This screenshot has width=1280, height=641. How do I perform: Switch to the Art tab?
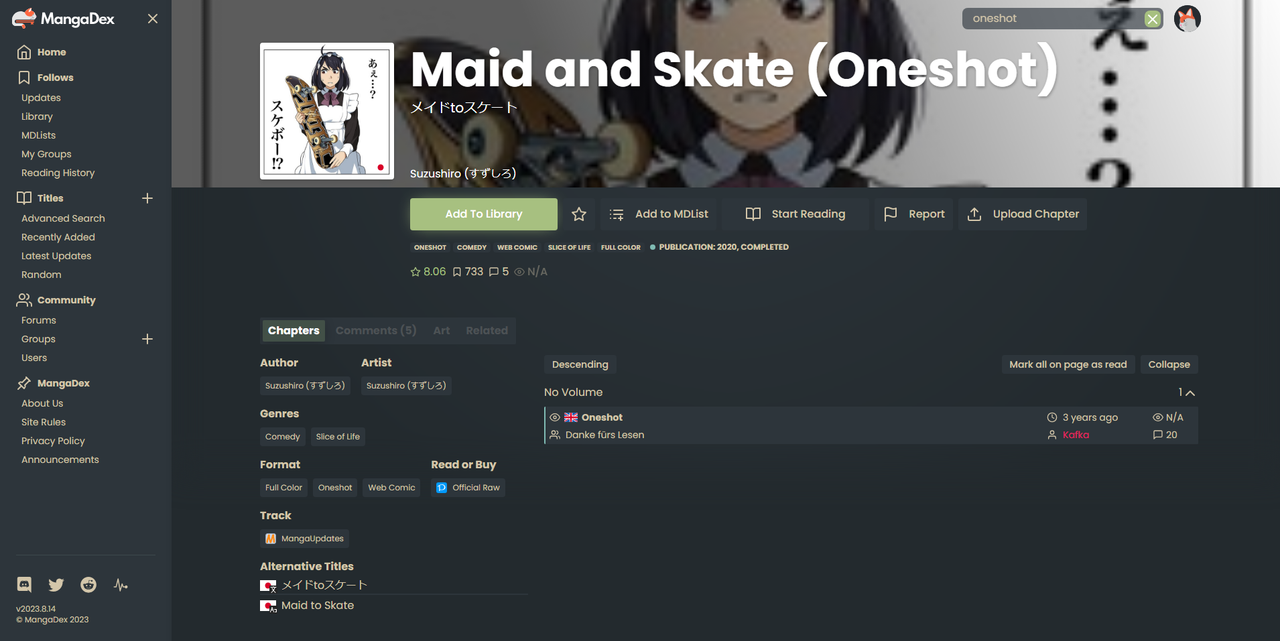[x=441, y=330]
